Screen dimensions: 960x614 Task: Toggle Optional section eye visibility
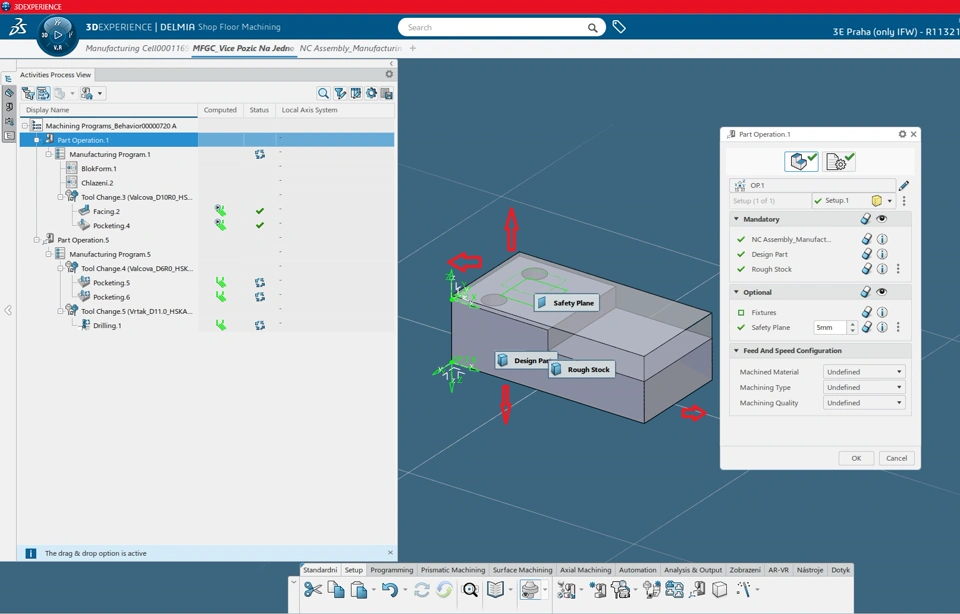tap(882, 292)
